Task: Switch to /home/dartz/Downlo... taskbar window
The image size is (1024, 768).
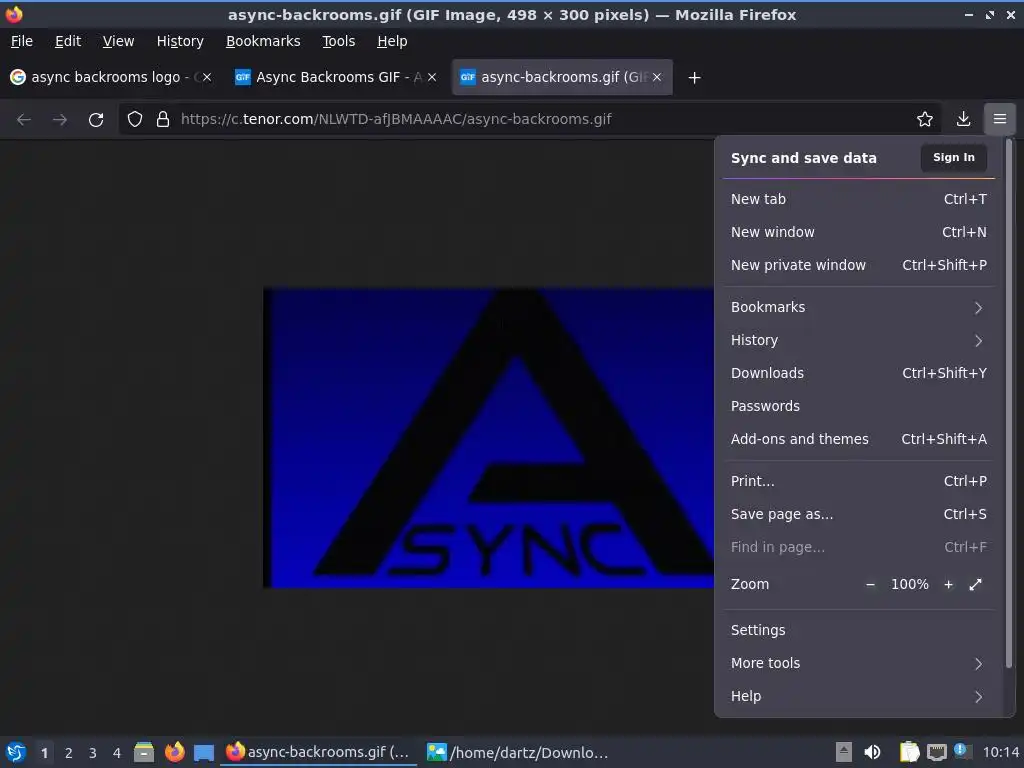Action: (x=517, y=752)
